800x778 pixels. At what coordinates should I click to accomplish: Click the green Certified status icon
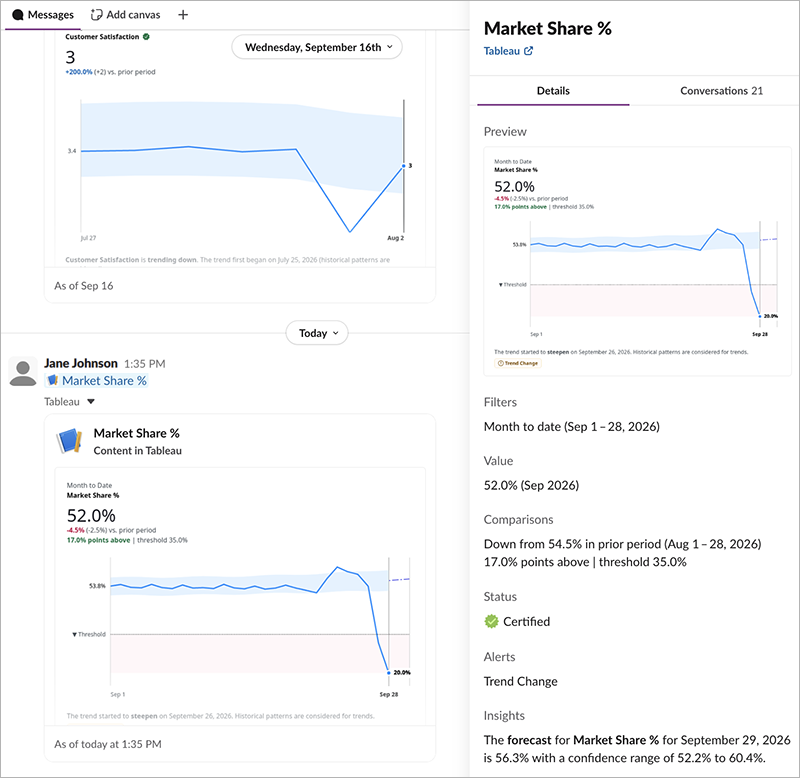491,621
